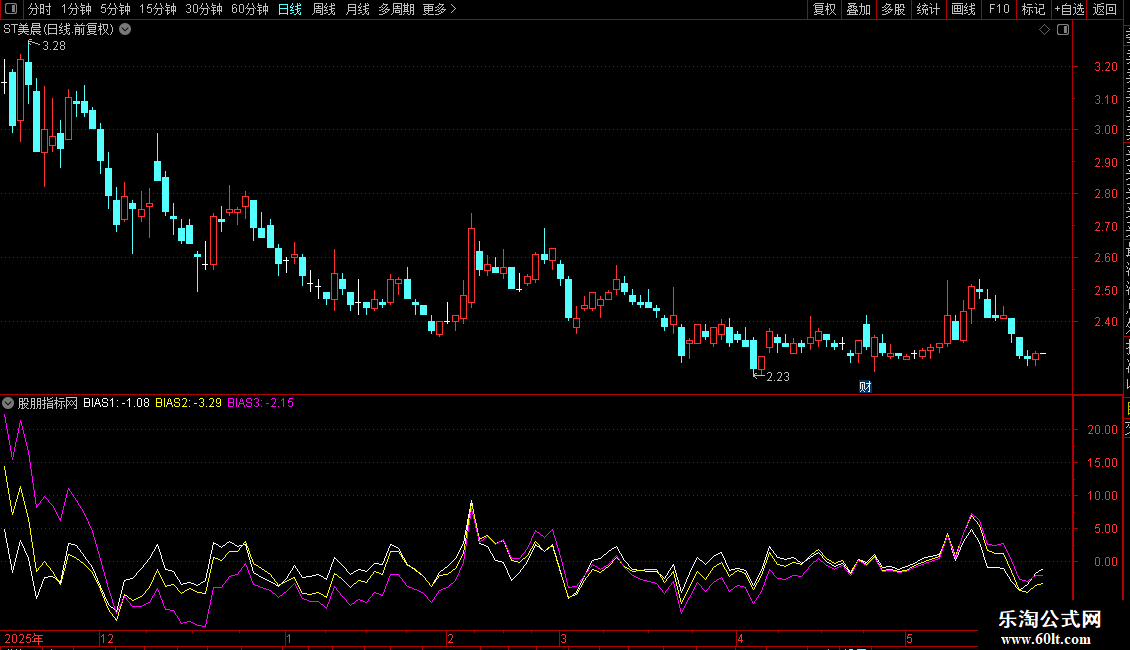
Task: Click the 20.00 indicator axis label
Action: click(x=1102, y=429)
